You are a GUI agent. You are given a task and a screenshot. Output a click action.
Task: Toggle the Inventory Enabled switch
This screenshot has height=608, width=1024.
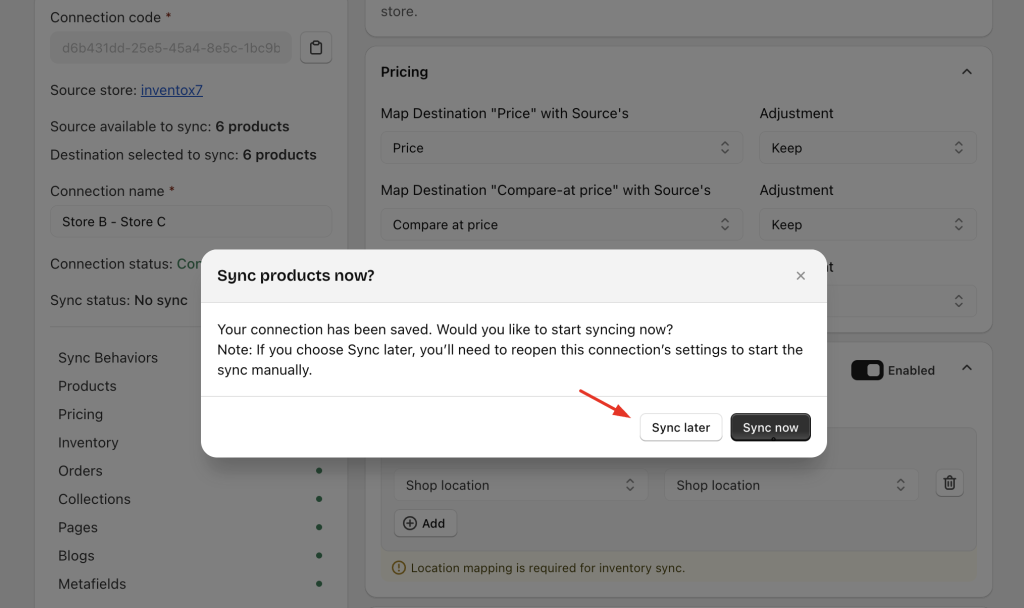click(867, 370)
